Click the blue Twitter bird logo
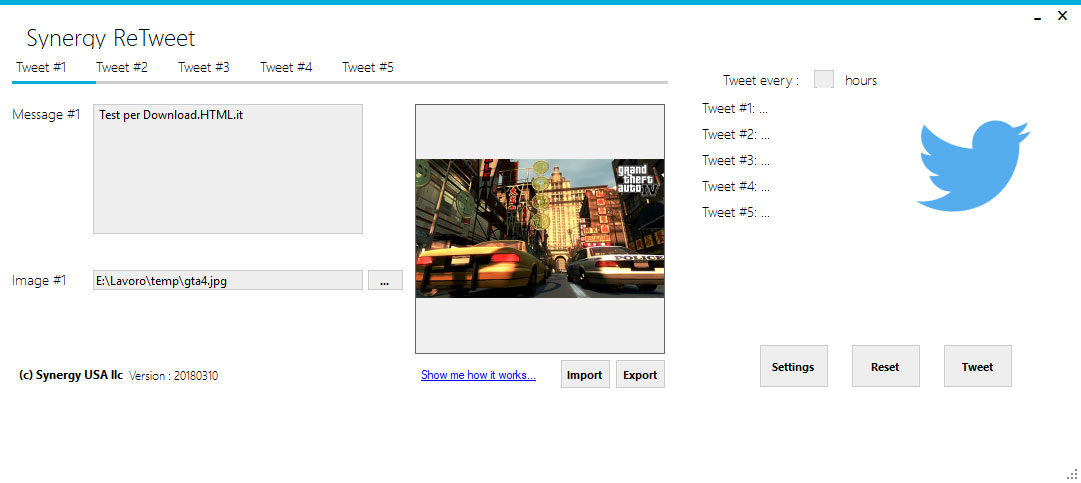 [973, 165]
